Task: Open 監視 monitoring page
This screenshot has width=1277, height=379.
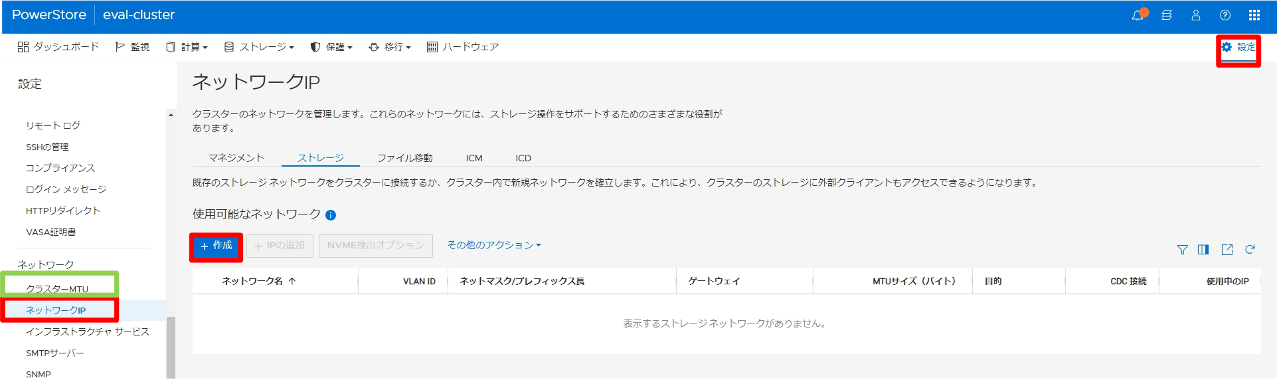Action: (x=133, y=47)
